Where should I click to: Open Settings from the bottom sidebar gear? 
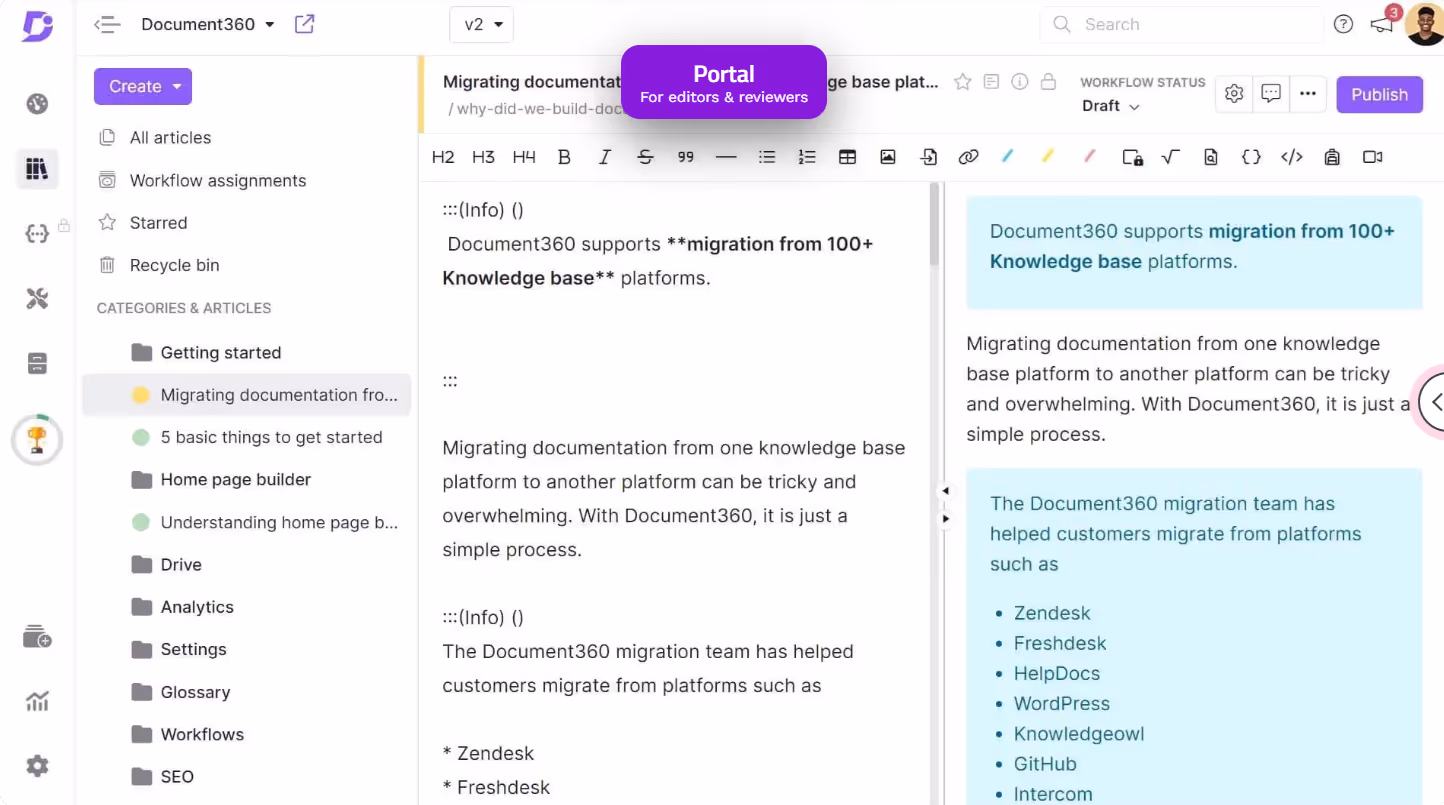tap(36, 766)
